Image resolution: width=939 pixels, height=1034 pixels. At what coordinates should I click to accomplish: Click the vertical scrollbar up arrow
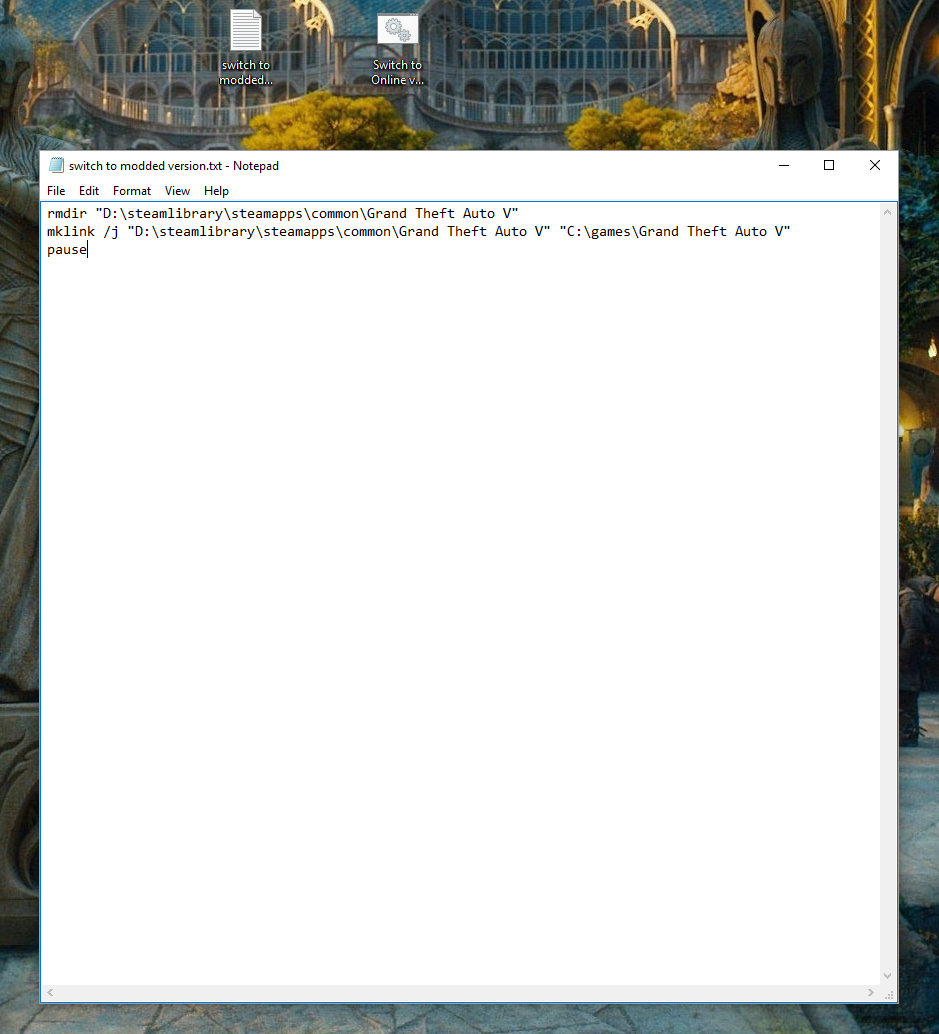[x=888, y=212]
